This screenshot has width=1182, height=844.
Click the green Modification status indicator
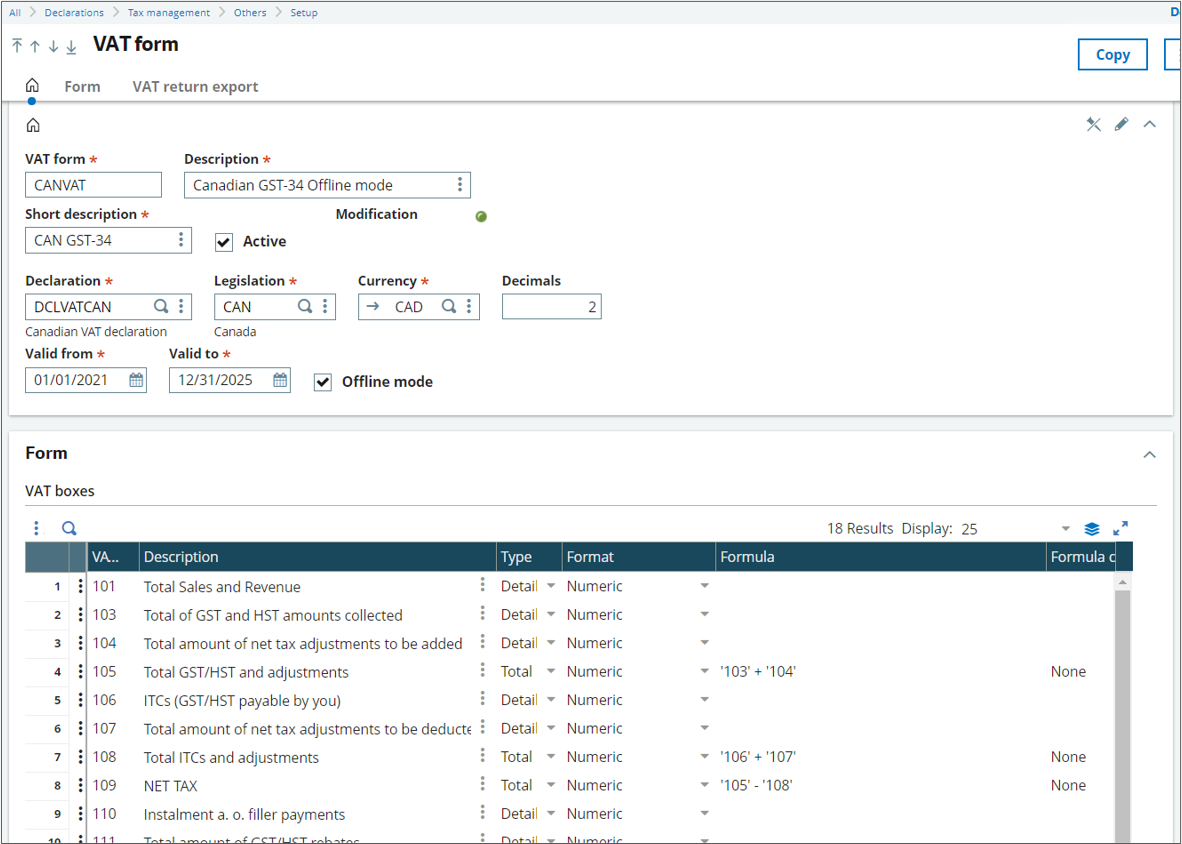click(x=481, y=216)
